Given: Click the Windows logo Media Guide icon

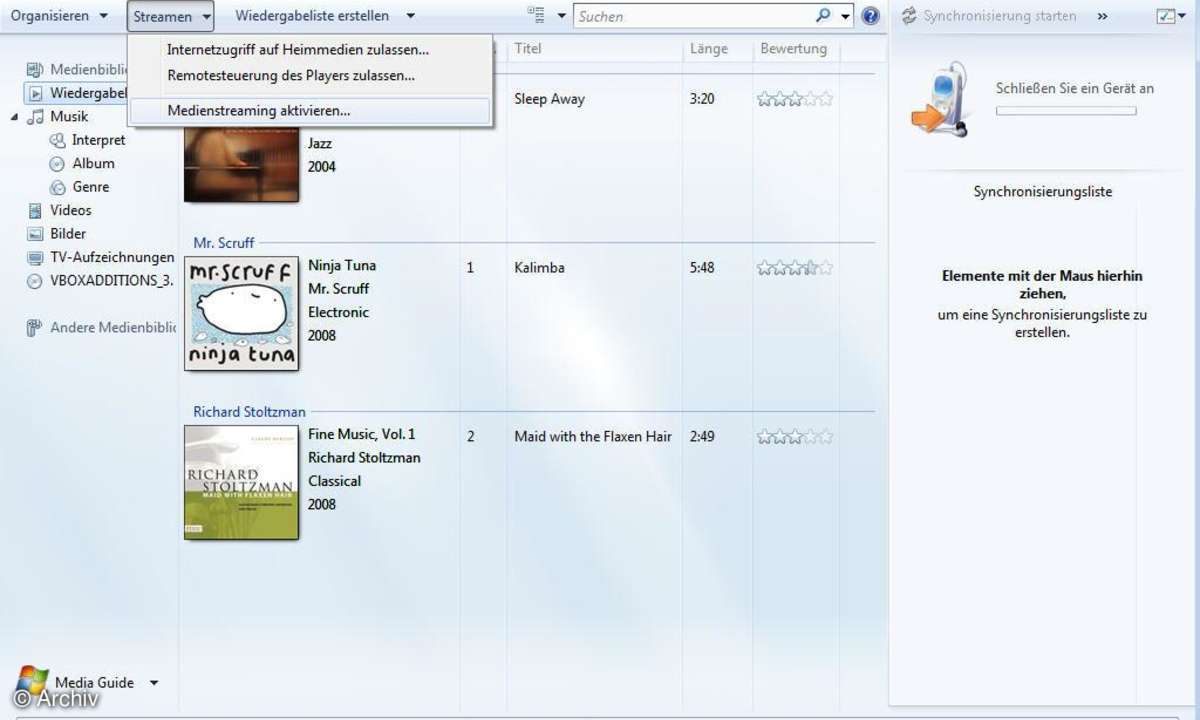Looking at the screenshot, I should coord(32,681).
